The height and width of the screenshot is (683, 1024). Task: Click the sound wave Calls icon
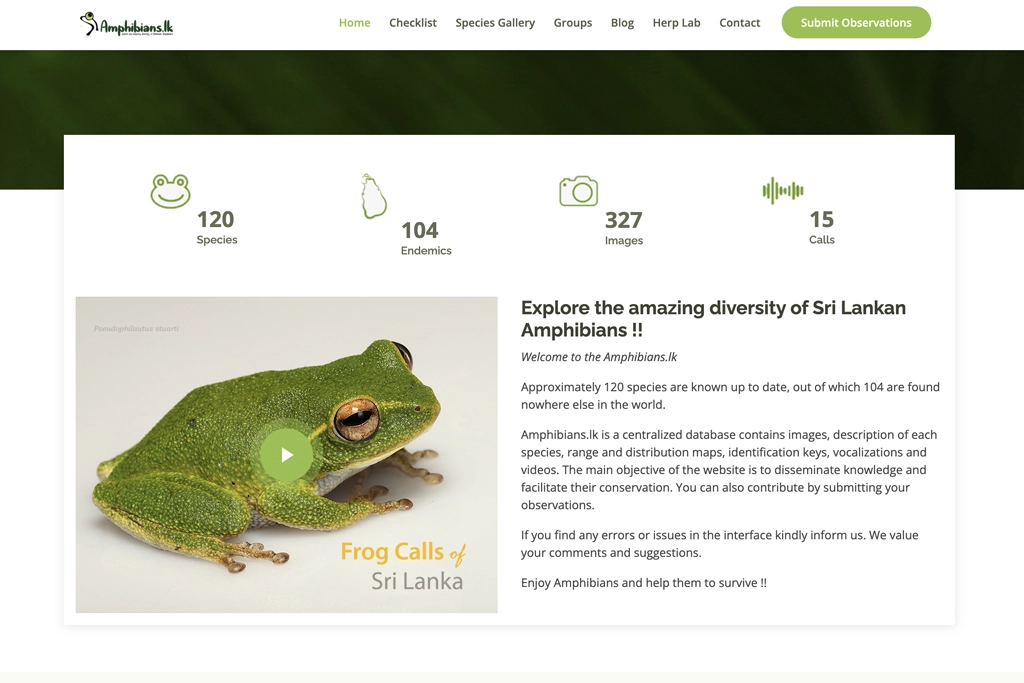click(x=782, y=190)
